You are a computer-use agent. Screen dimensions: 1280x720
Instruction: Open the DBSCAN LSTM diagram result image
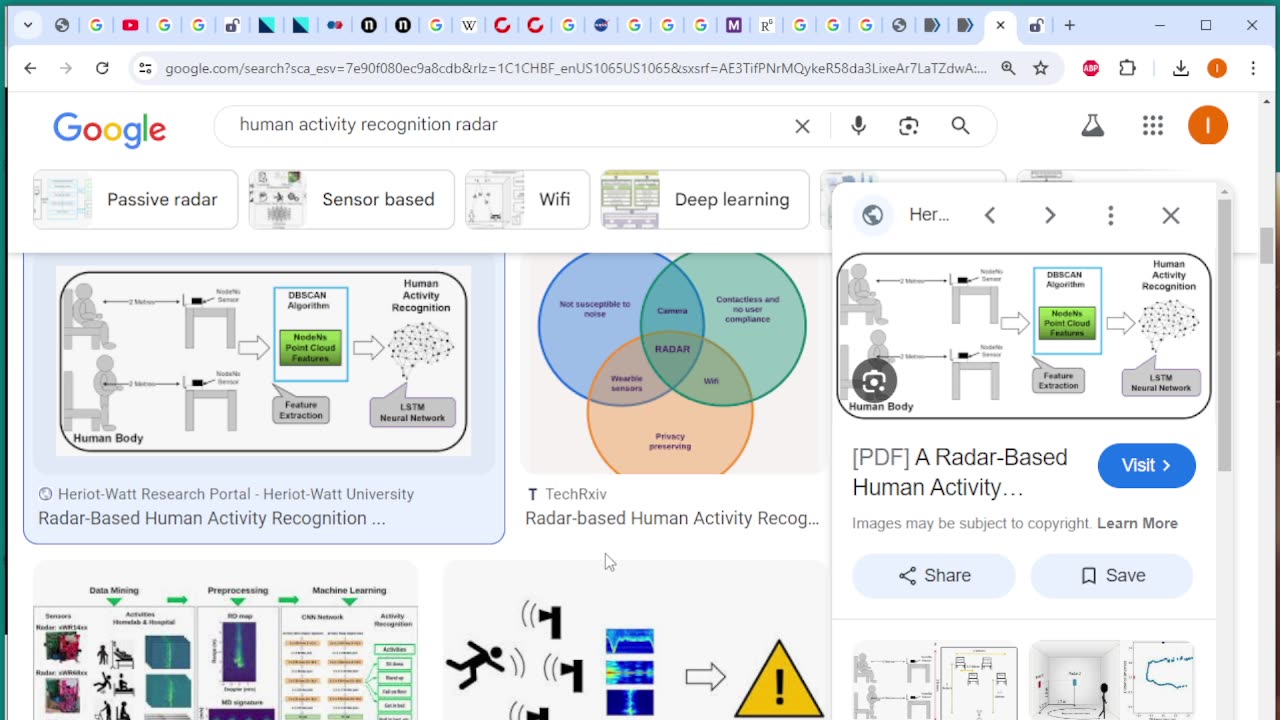tap(264, 360)
